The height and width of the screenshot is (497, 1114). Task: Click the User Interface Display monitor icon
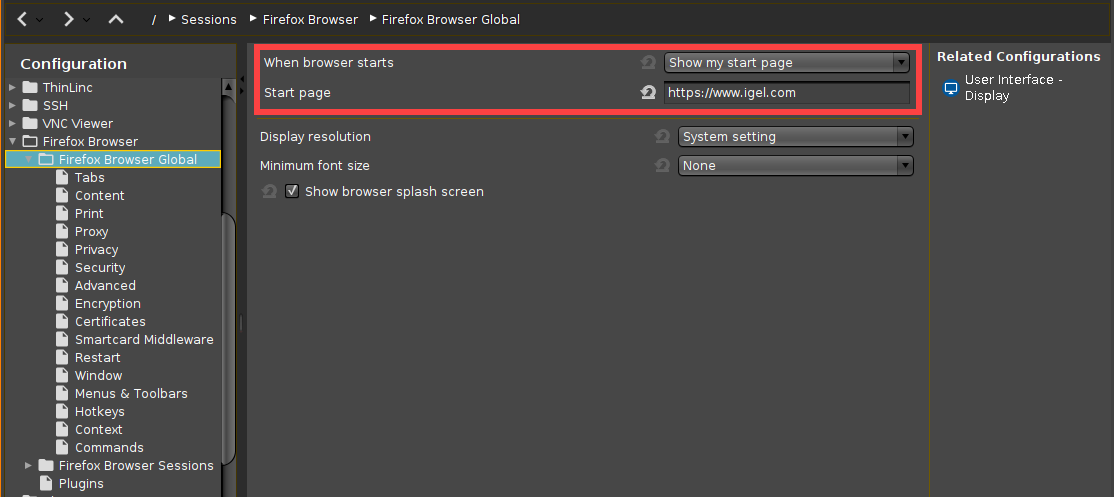pyautogui.click(x=951, y=88)
